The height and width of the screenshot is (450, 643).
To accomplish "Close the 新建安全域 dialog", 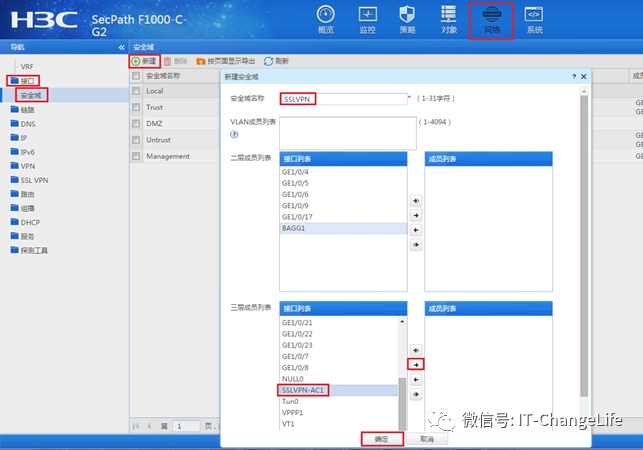I will (584, 76).
